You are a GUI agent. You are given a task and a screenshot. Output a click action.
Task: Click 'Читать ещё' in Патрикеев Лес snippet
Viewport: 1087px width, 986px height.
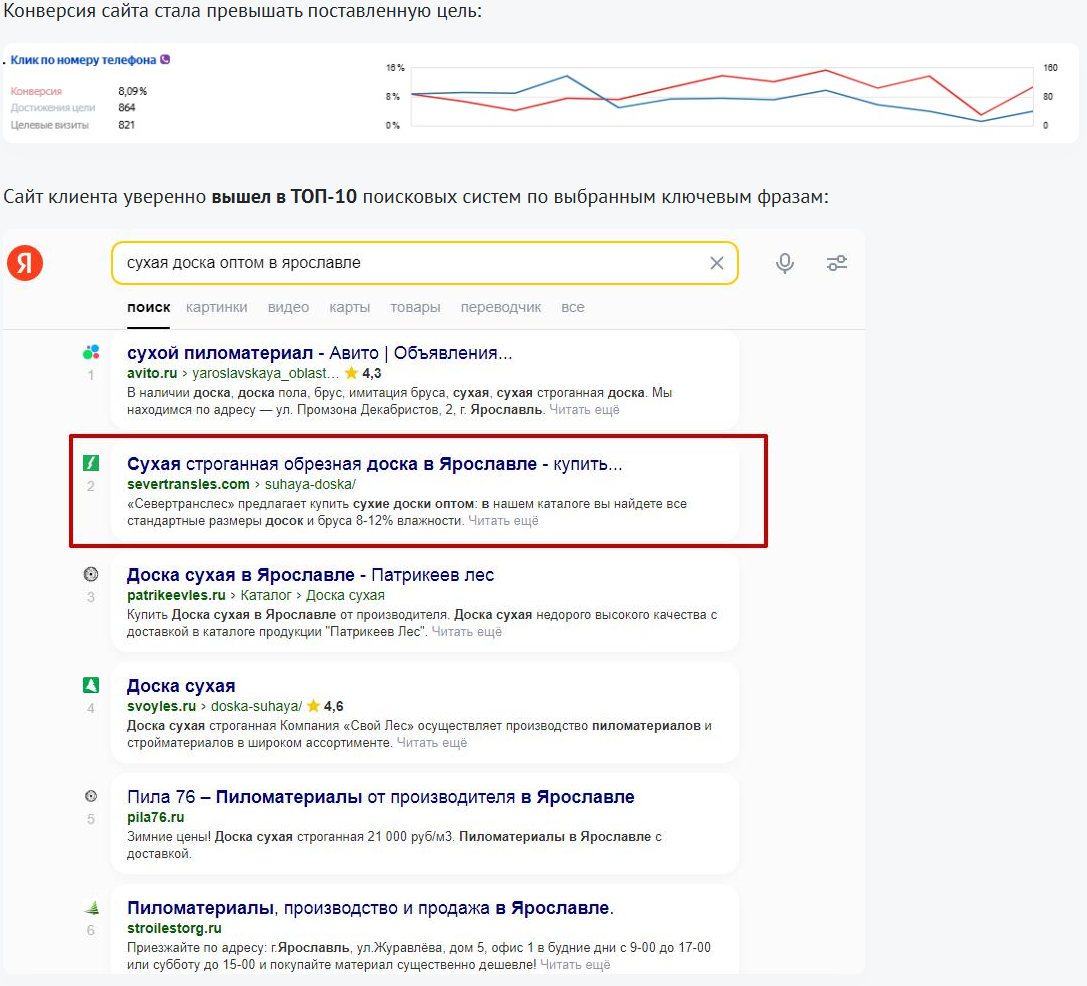pos(467,632)
